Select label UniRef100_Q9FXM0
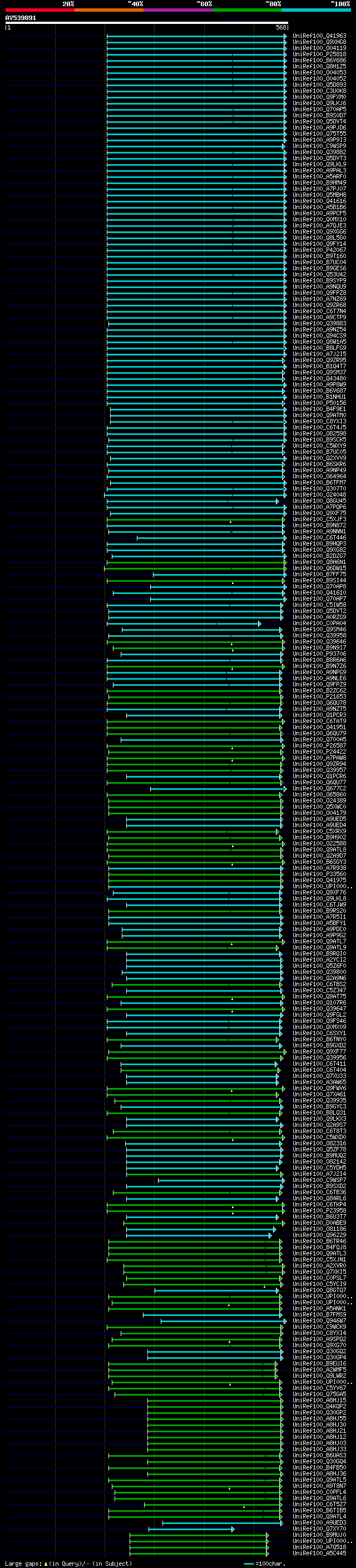This screenshot has width=356, height=1568. click(x=319, y=97)
